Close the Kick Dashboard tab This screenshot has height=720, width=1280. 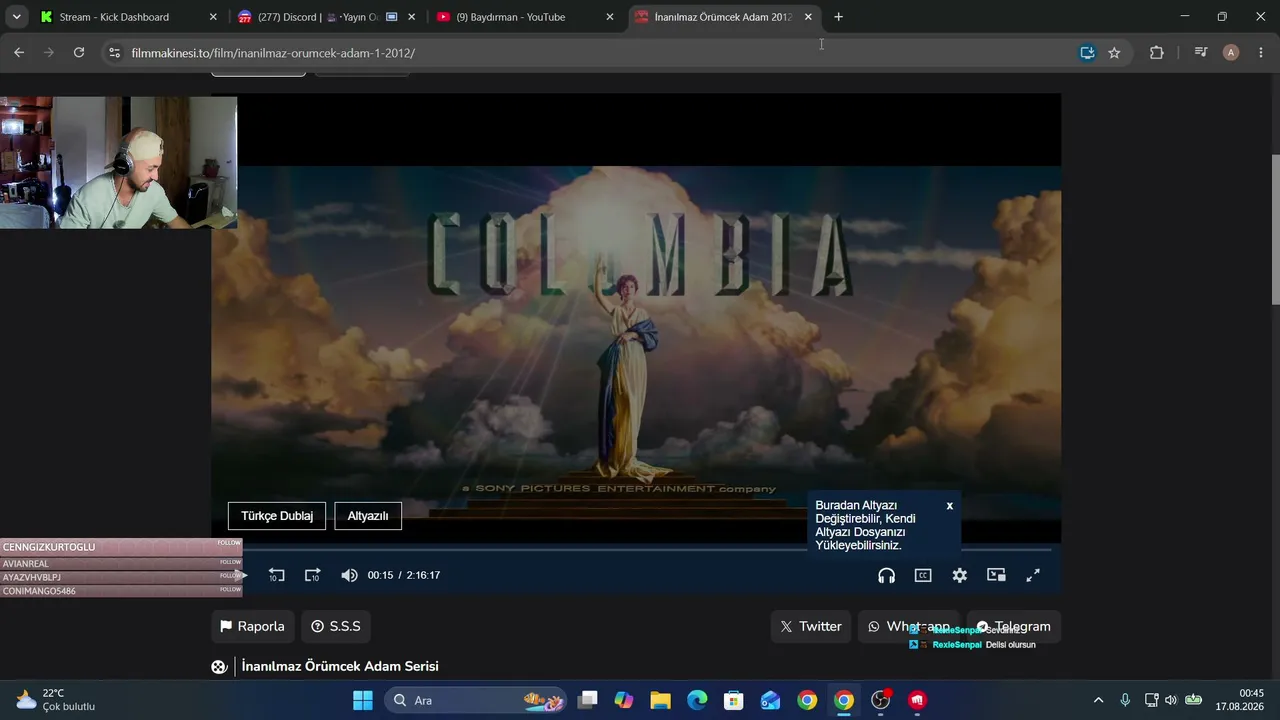tap(213, 17)
